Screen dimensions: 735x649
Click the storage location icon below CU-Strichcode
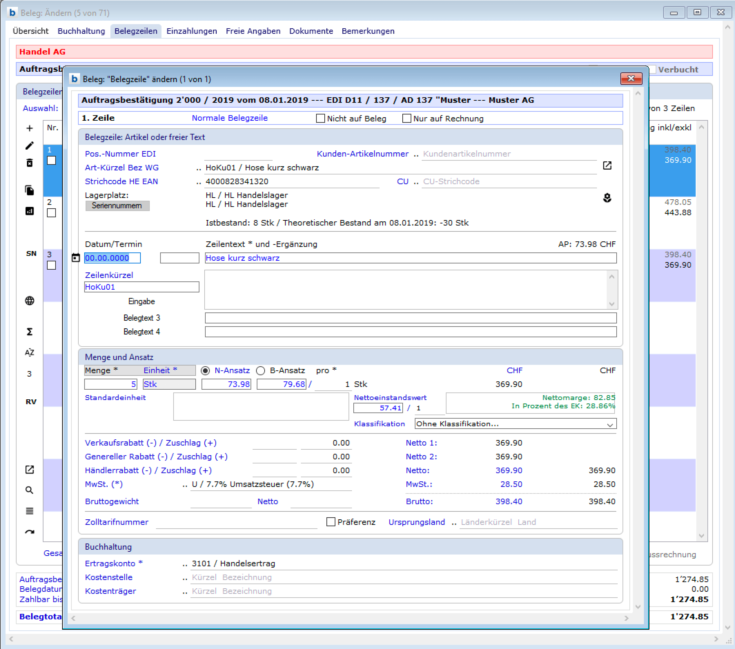(606, 199)
